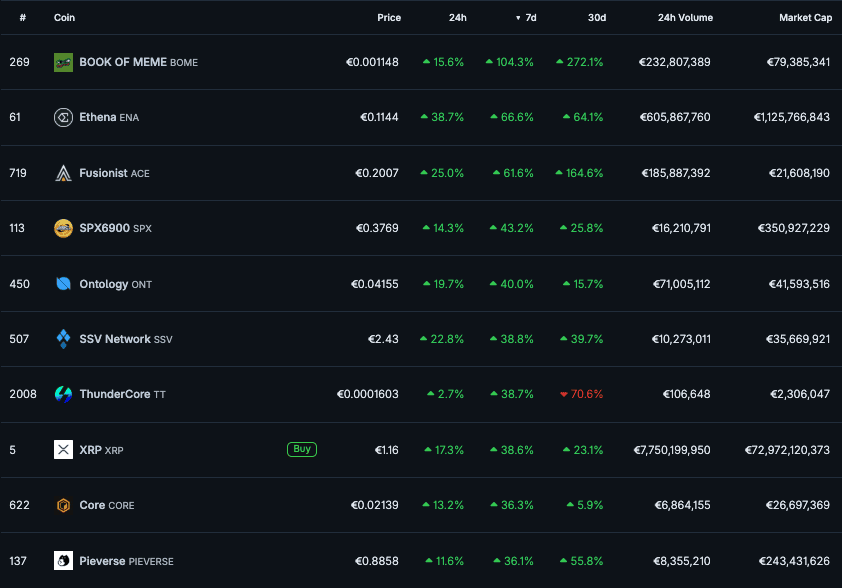Click Core price €0.02139
Viewport: 842px width, 588px height.
pyautogui.click(x=375, y=505)
